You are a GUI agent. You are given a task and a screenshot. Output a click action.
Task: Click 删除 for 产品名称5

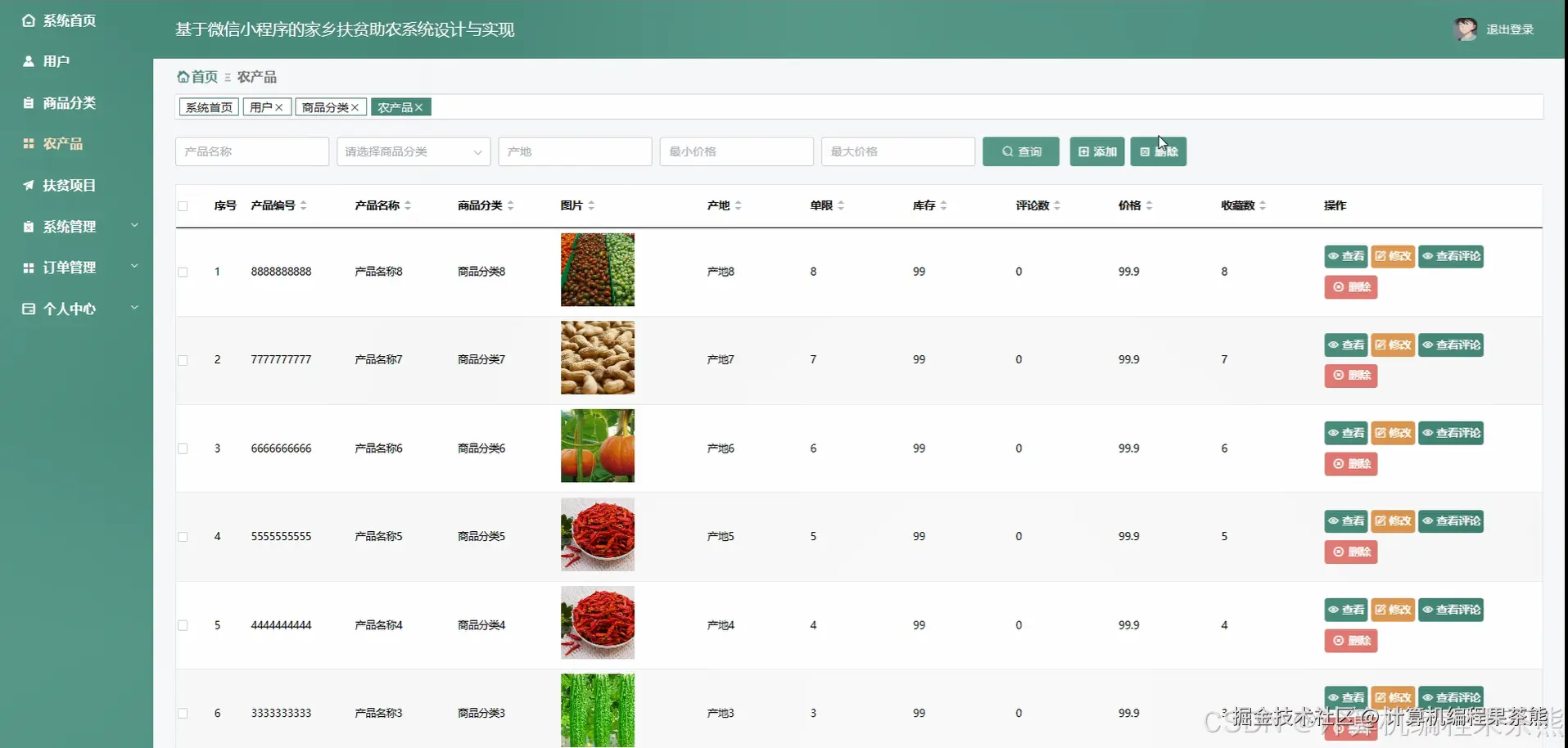tap(1351, 552)
